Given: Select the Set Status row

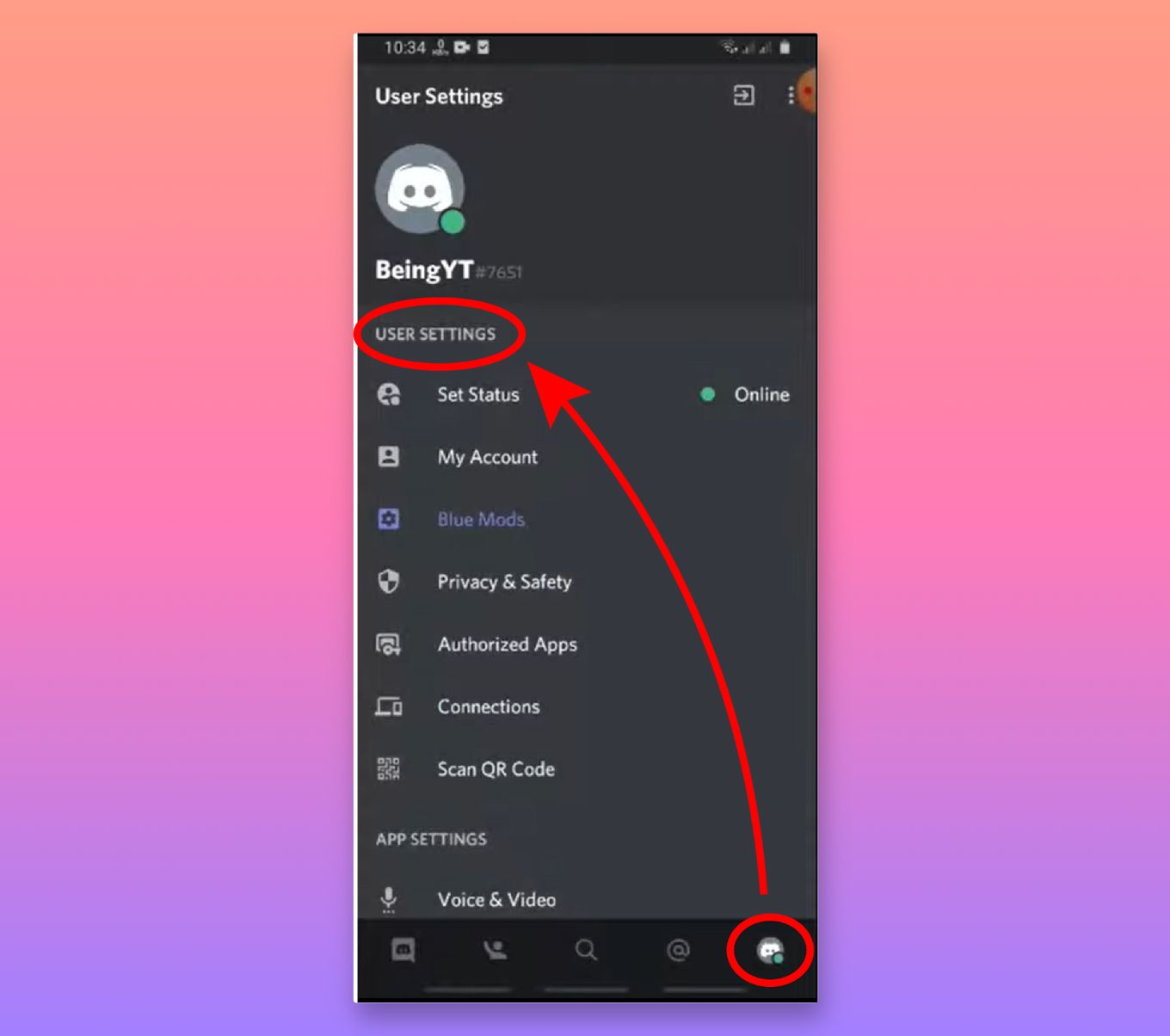Looking at the screenshot, I should coord(477,394).
